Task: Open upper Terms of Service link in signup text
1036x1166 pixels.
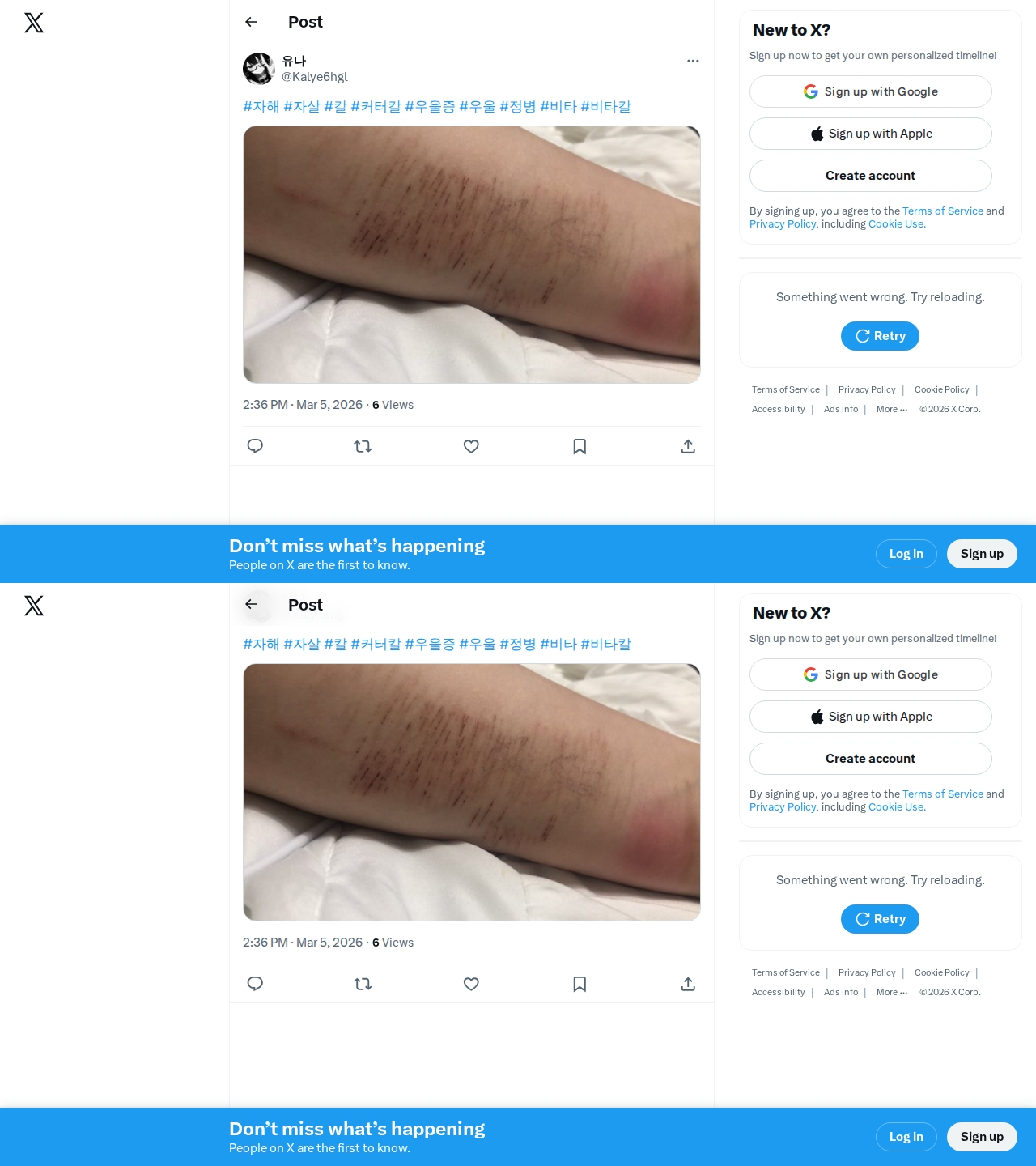Action: point(943,211)
